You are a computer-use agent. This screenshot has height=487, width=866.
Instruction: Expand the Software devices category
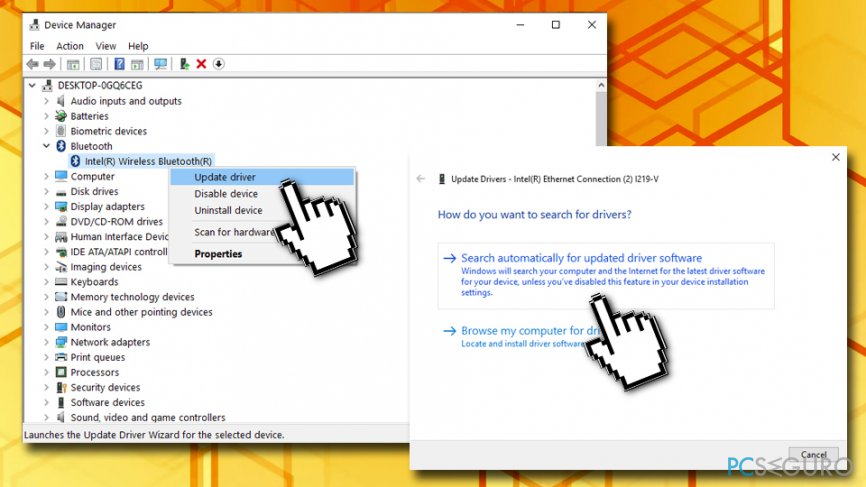[x=46, y=403]
